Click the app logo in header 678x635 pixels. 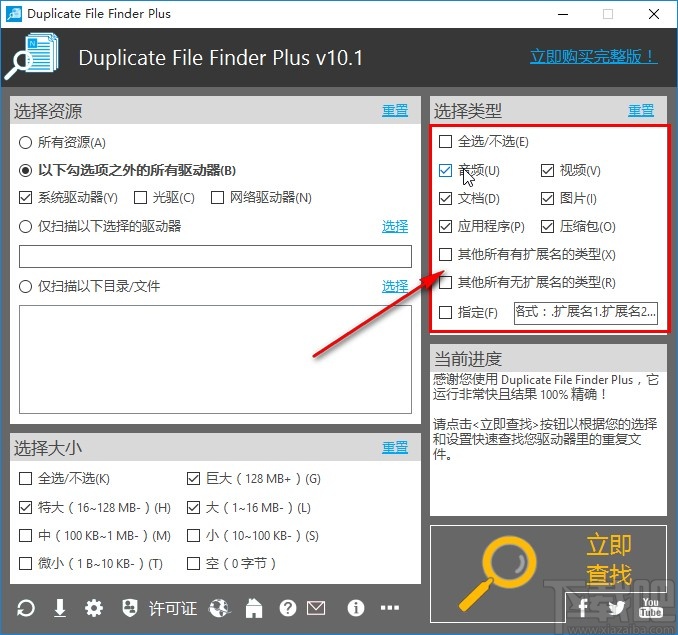[x=32, y=57]
